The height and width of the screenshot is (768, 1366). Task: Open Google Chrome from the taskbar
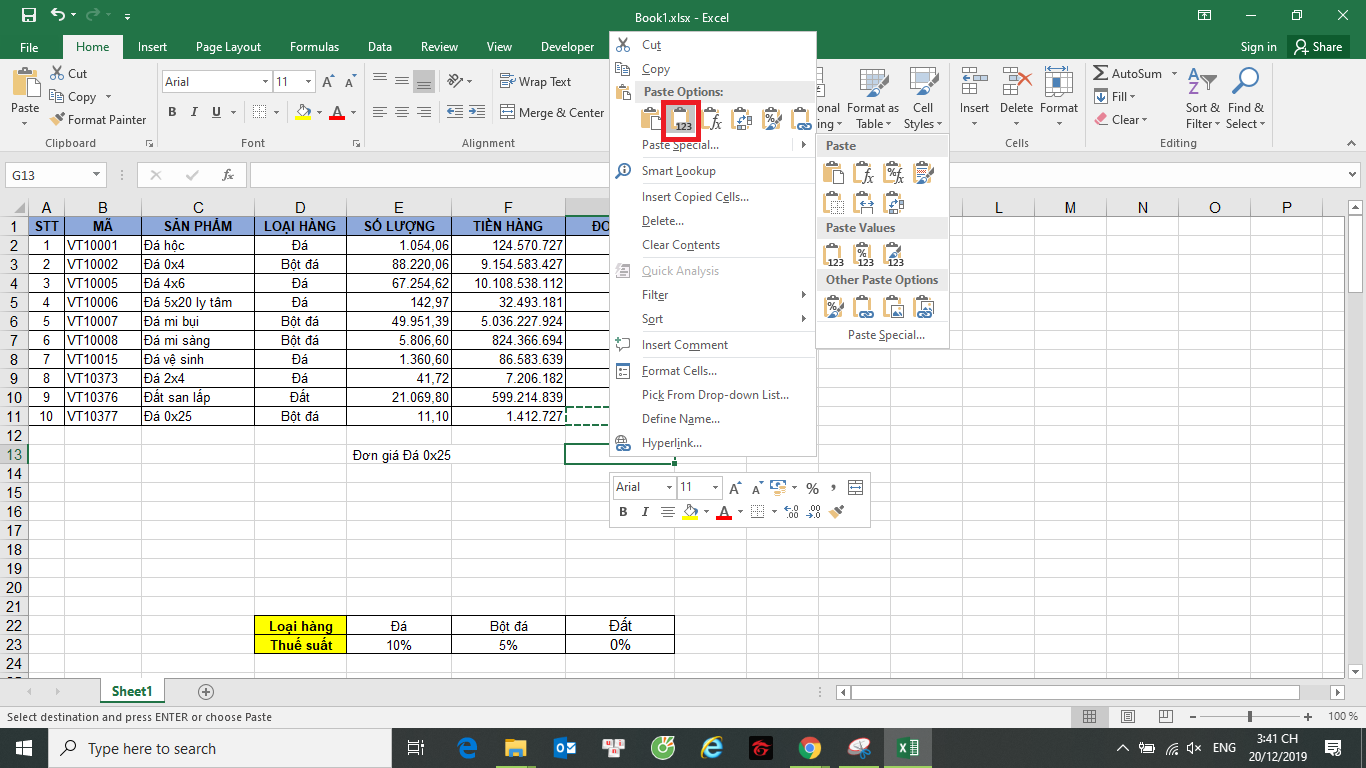pos(810,748)
